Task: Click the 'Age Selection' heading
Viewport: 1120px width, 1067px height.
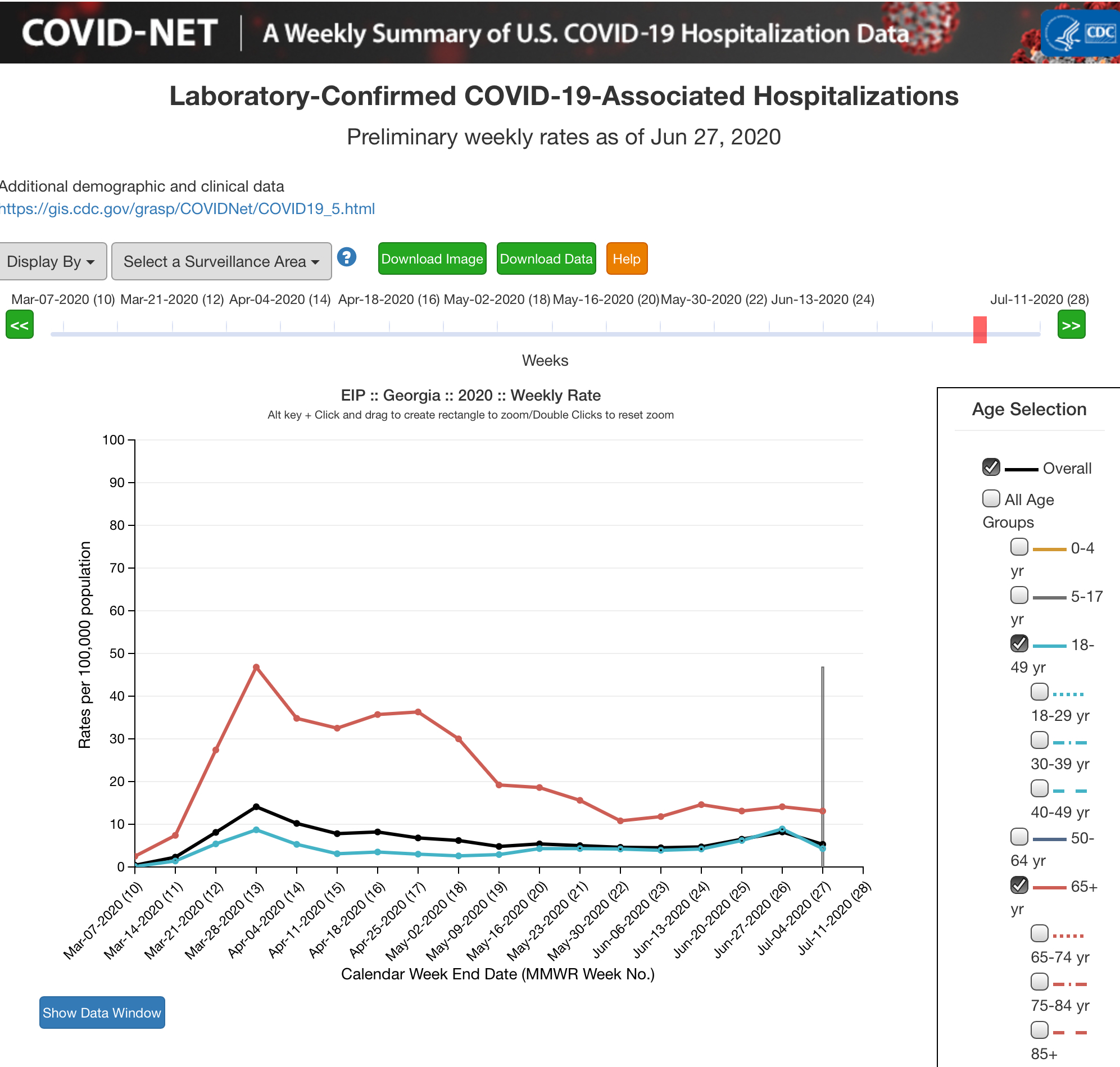Action: 1029,409
